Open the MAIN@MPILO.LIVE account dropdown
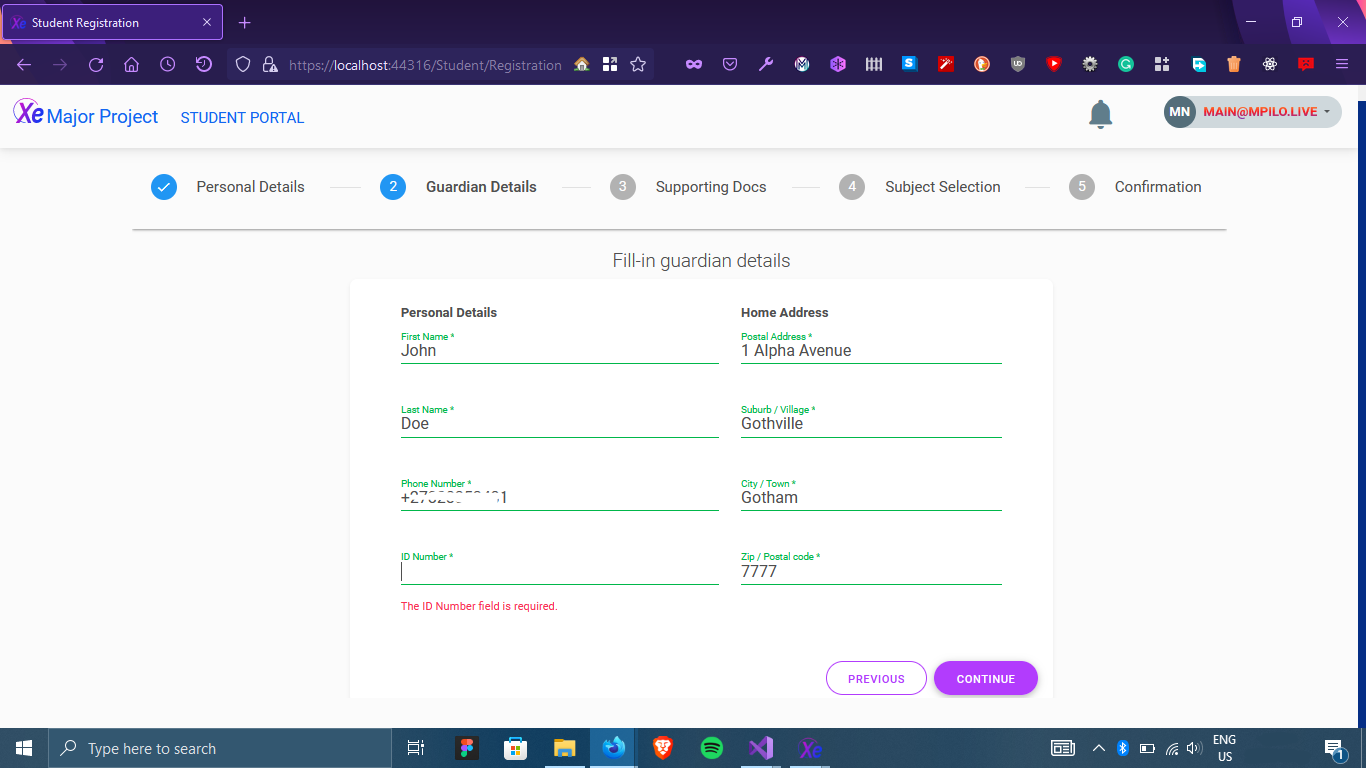 (1252, 112)
